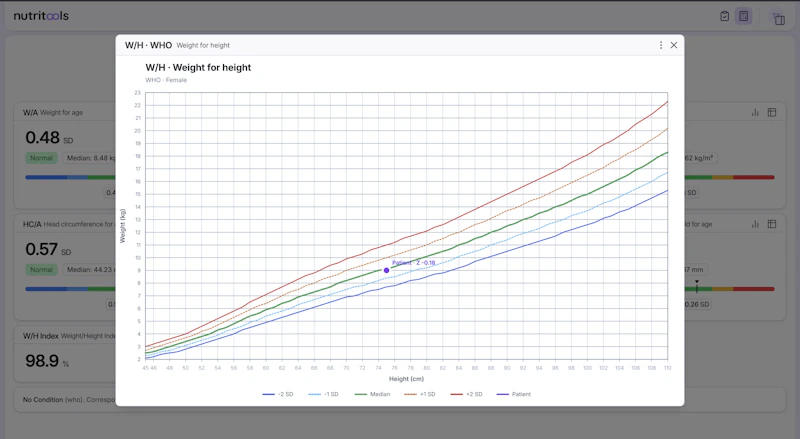Toggle the Median legend series
Image resolution: width=800 pixels, height=439 pixels.
click(372, 394)
